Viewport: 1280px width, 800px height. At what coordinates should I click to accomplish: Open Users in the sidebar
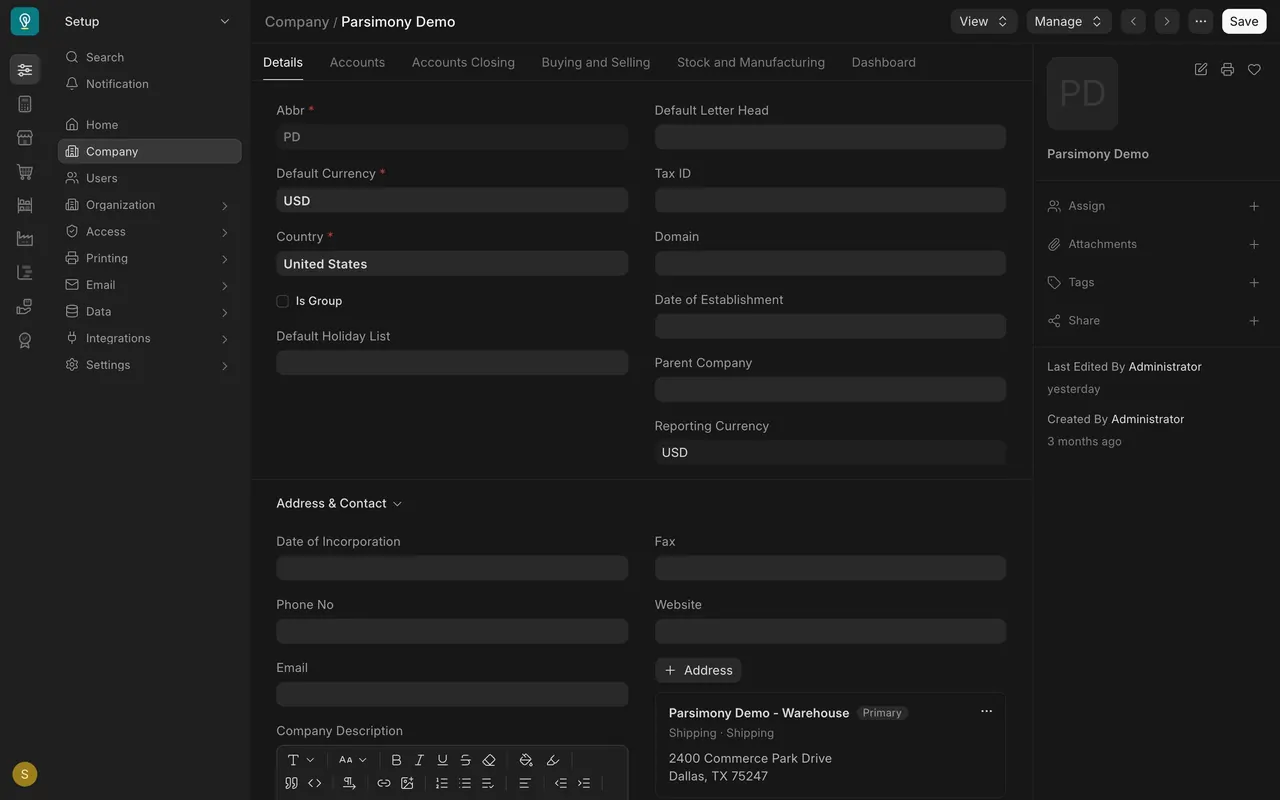(x=150, y=178)
